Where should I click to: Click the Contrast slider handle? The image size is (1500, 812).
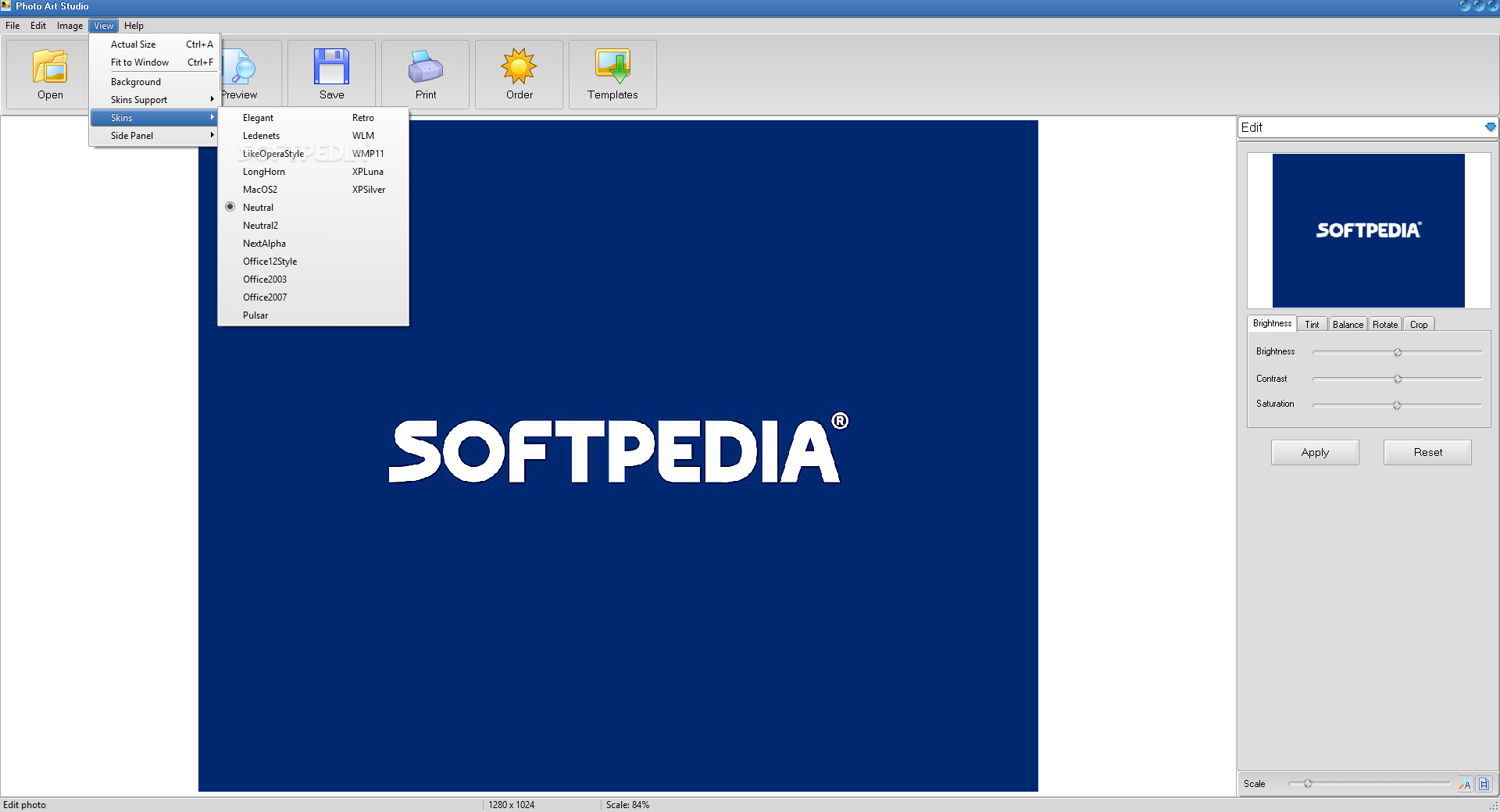point(1398,379)
